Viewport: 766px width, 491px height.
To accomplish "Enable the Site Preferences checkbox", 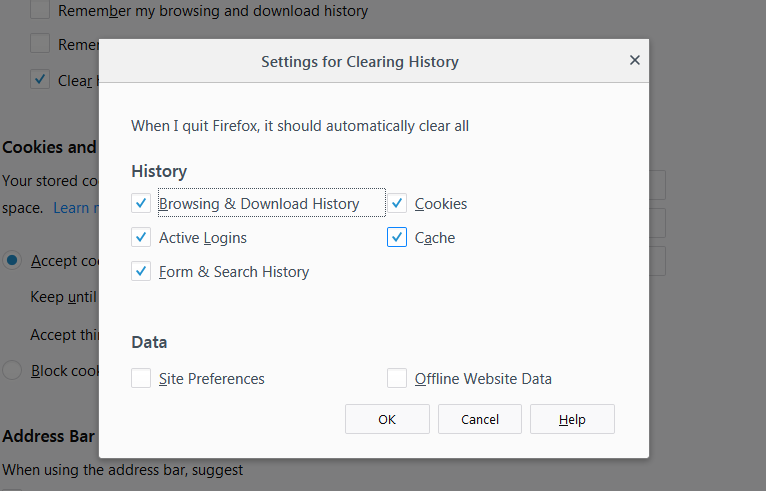I will click(141, 378).
